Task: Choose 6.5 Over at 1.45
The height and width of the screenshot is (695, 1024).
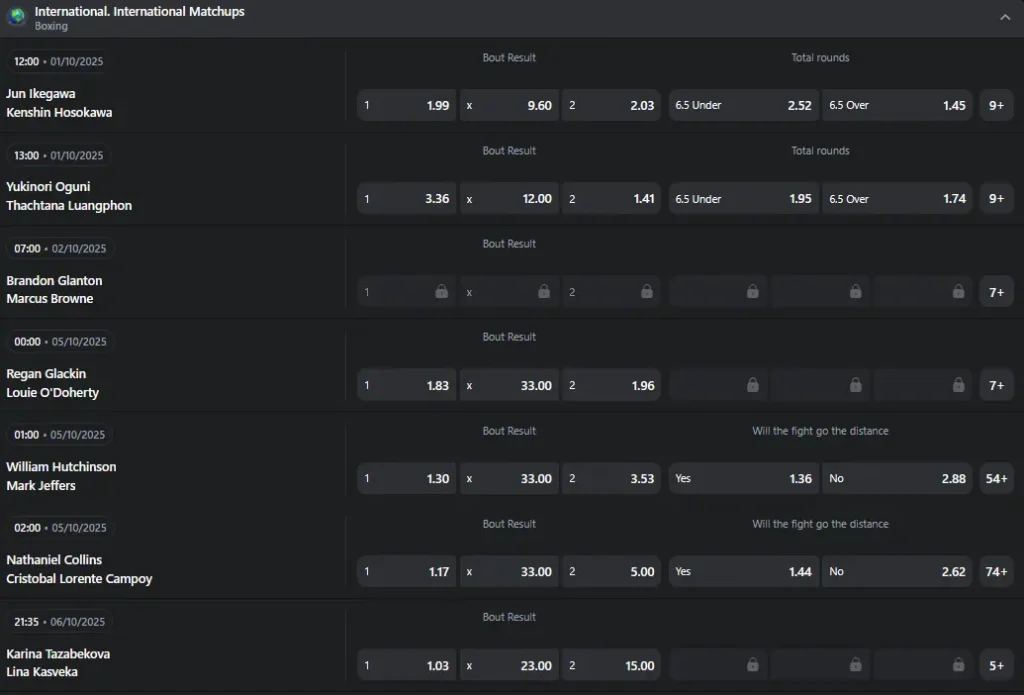Action: (x=897, y=105)
